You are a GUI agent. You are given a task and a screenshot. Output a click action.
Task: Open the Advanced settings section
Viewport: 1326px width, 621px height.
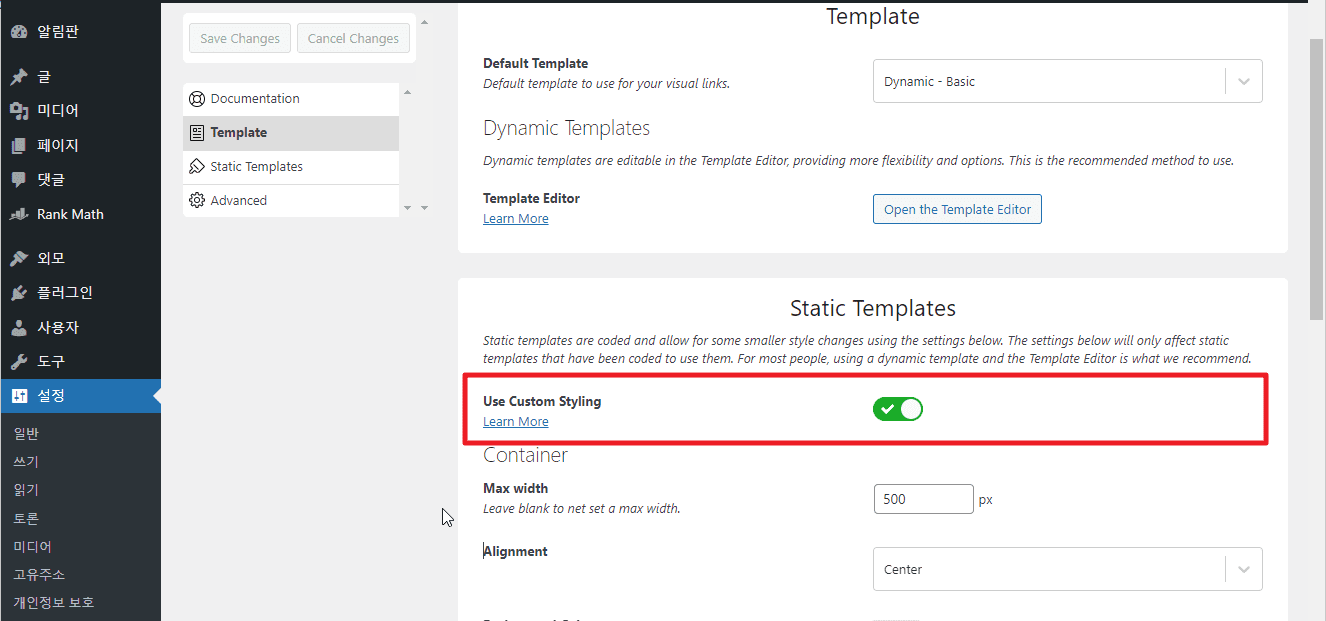tap(238, 201)
